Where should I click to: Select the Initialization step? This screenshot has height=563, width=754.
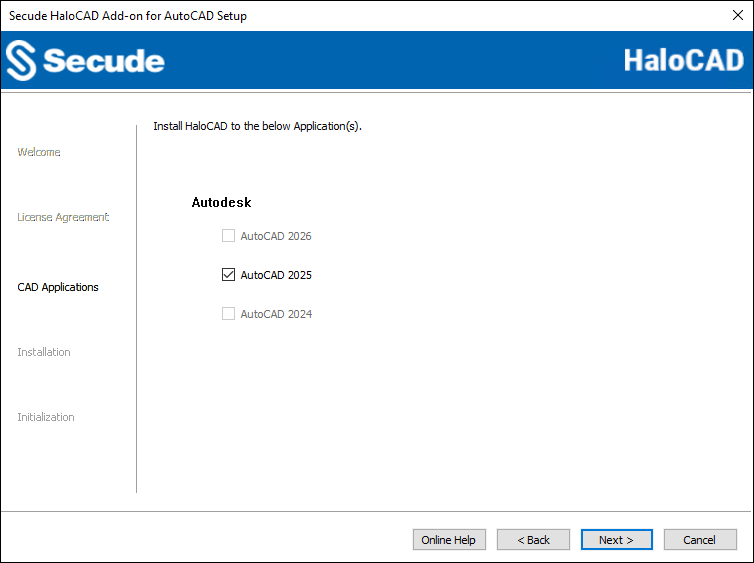click(x=46, y=417)
